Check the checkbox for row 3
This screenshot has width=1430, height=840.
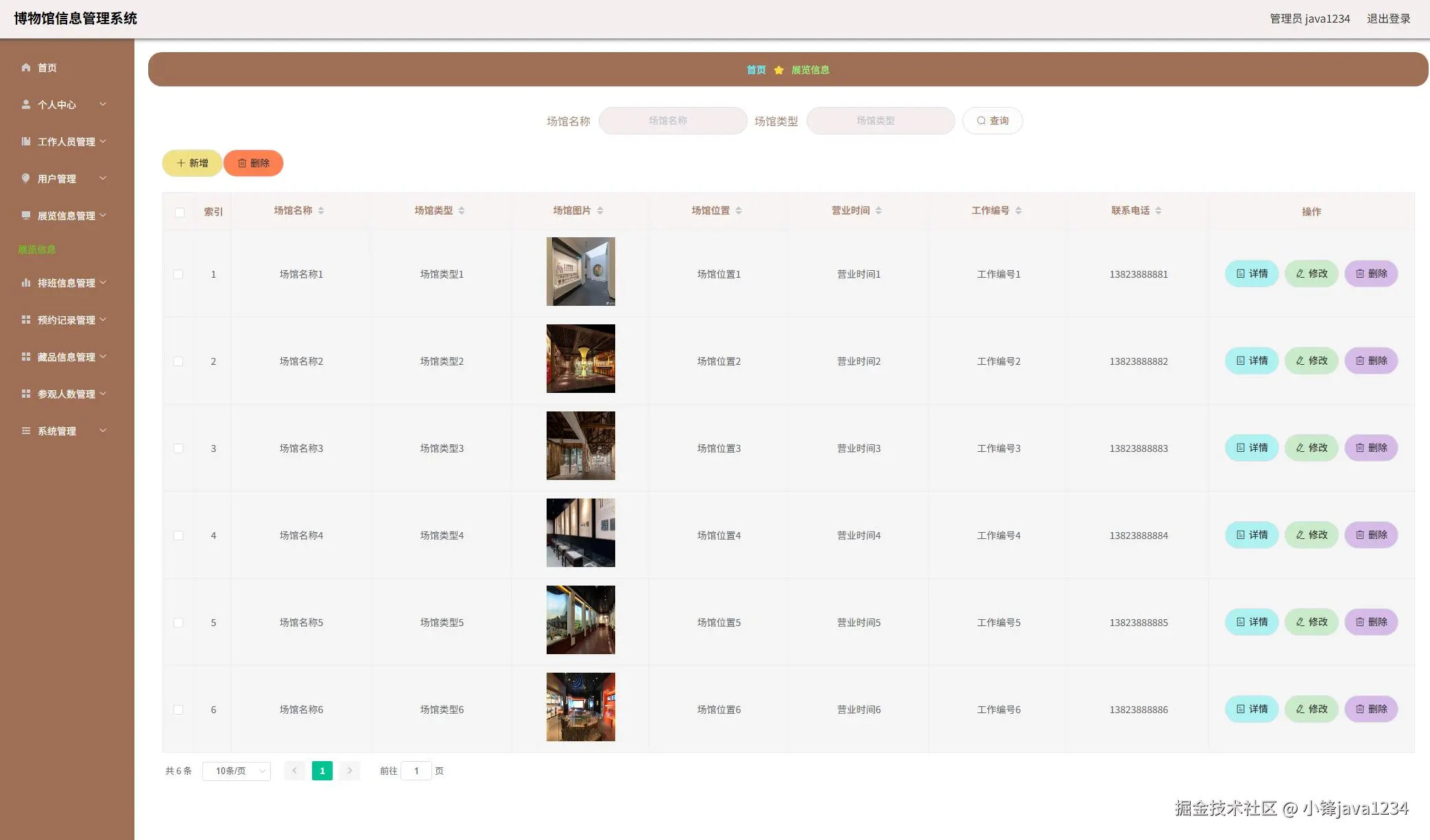click(178, 448)
